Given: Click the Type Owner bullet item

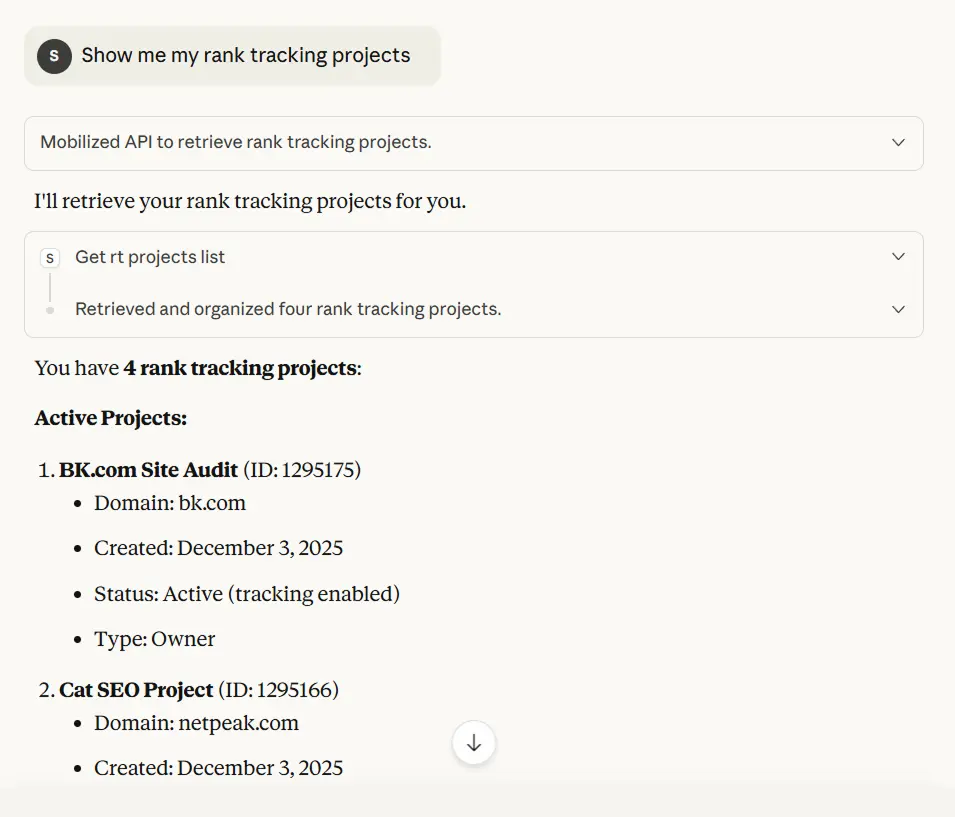Looking at the screenshot, I should click(x=154, y=639).
